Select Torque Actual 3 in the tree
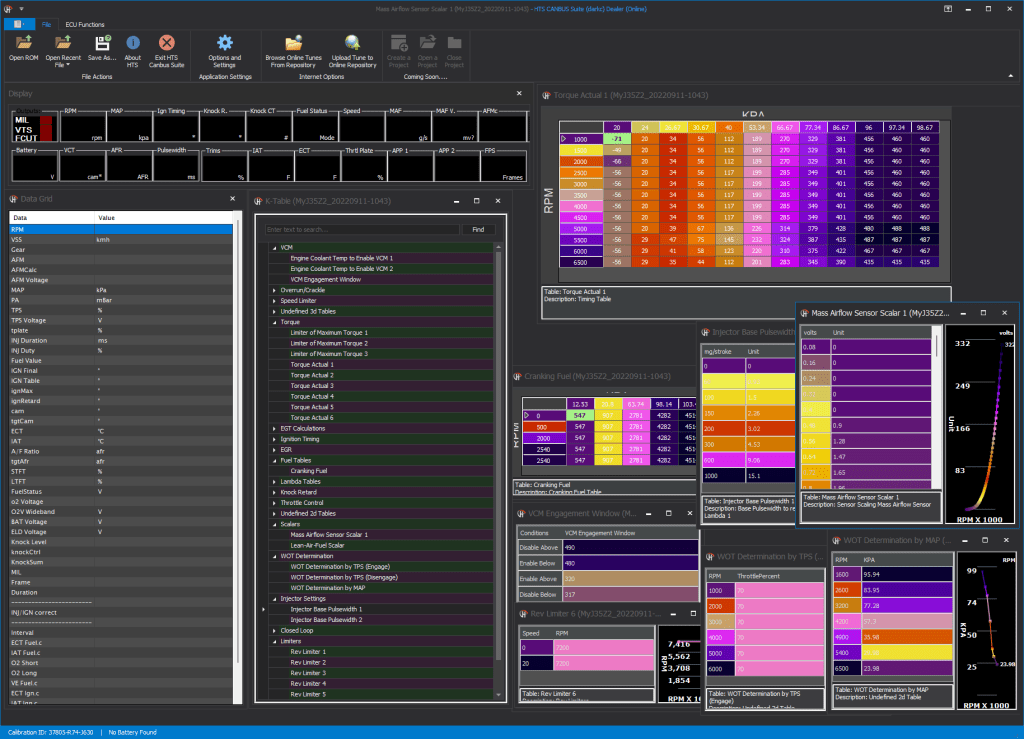The height and width of the screenshot is (739, 1024). tap(312, 386)
